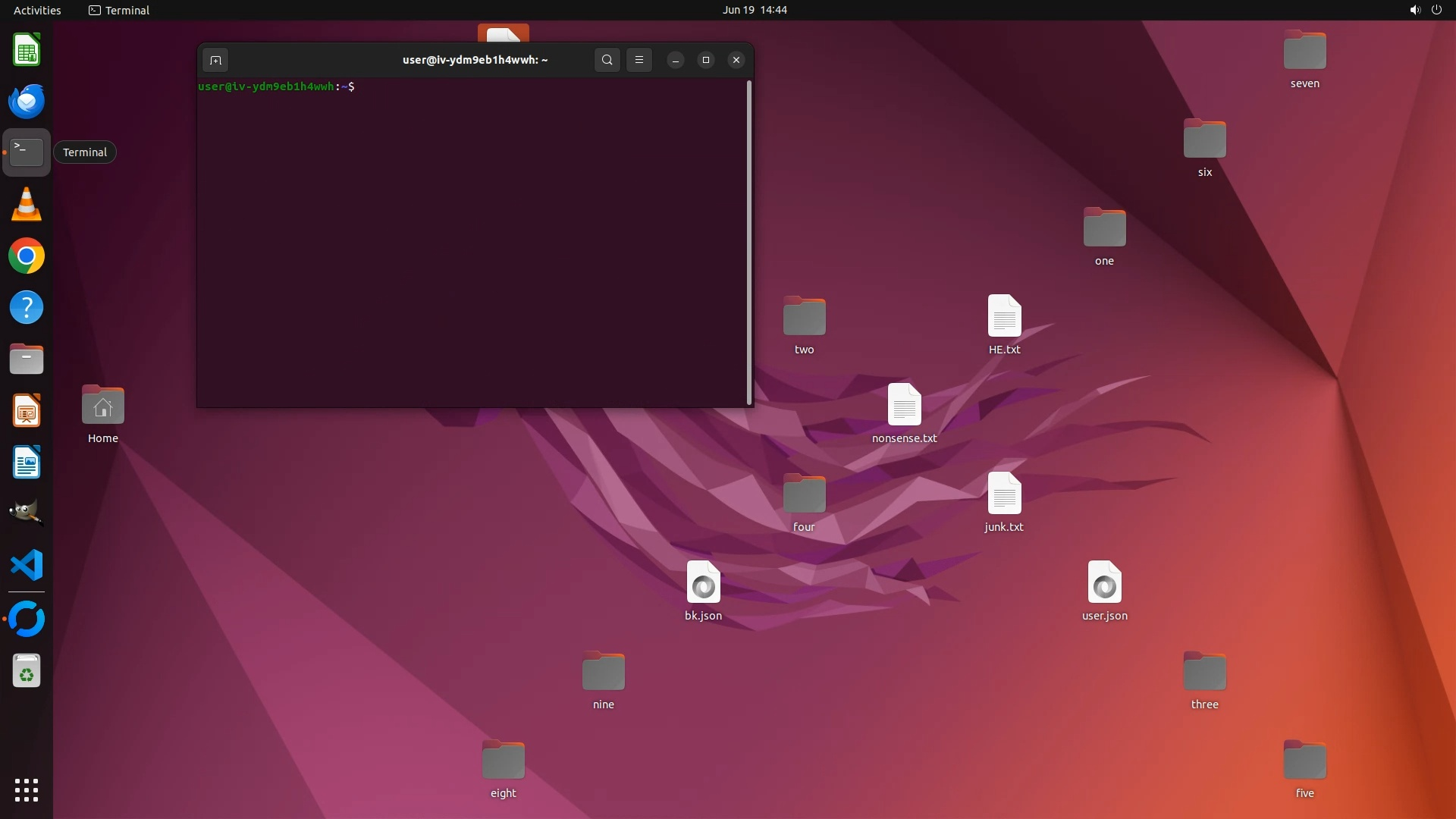1456x819 pixels.
Task: Select the bk.json file on desktop
Action: pos(703,583)
